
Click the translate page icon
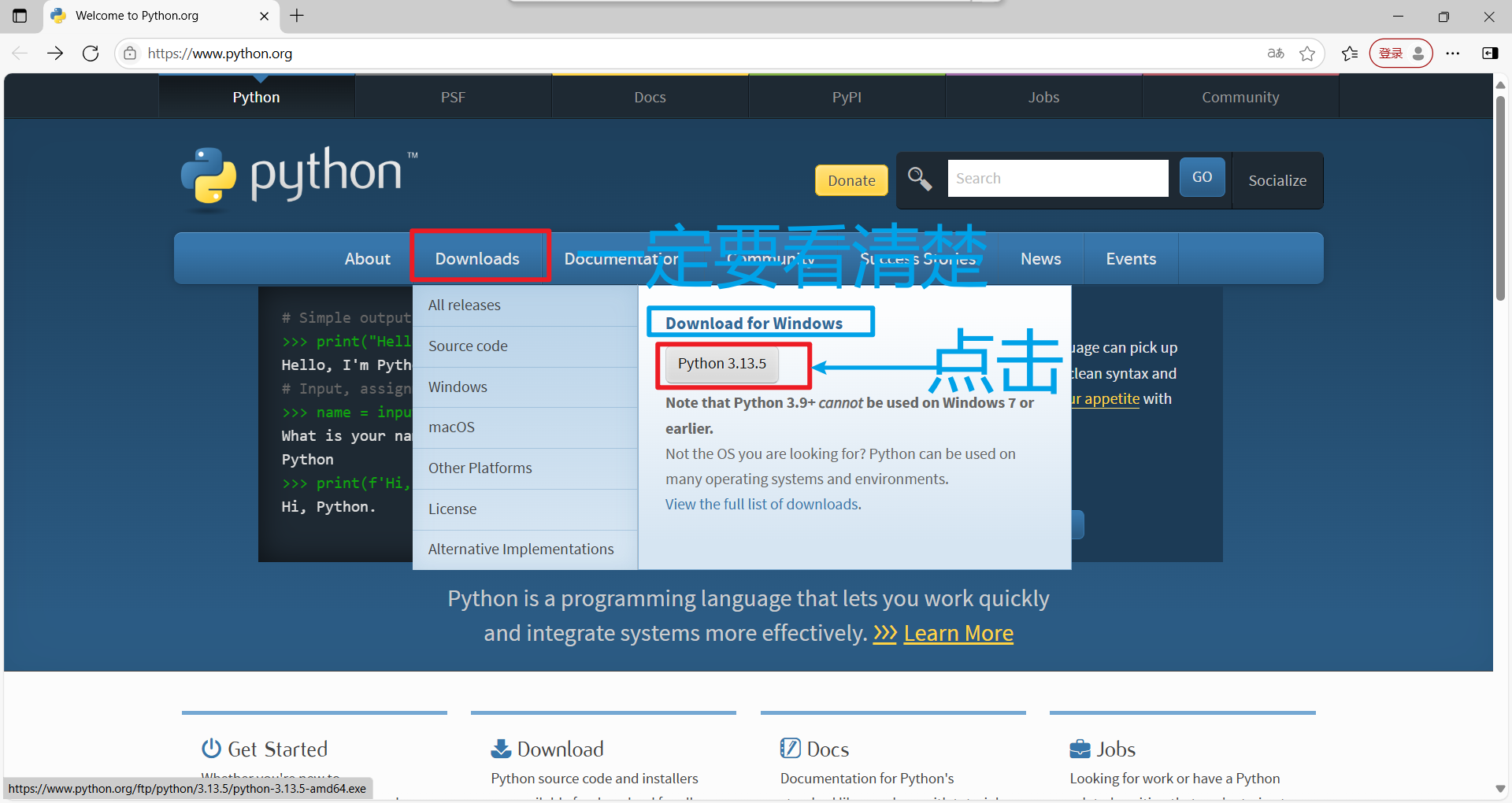click(x=1276, y=54)
